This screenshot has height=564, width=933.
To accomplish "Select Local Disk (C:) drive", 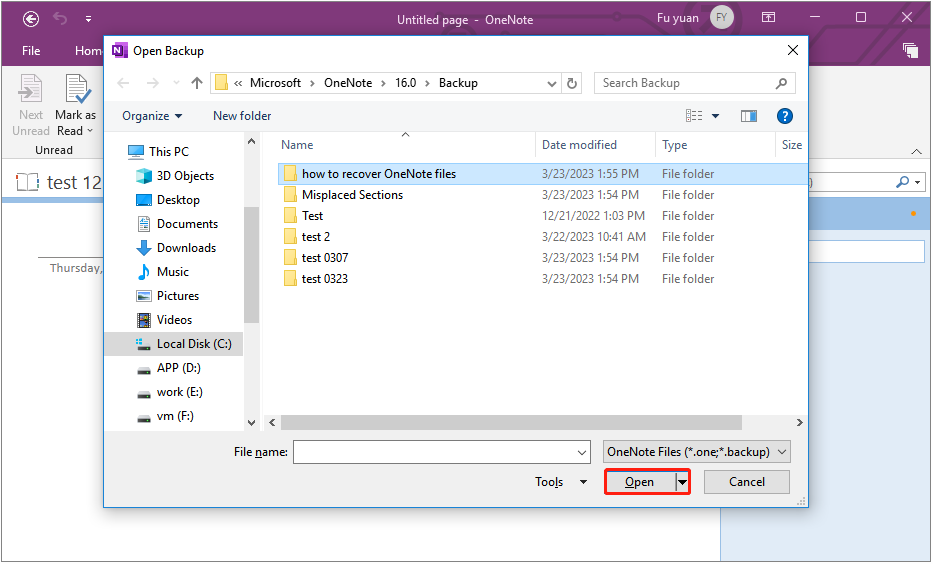I will pyautogui.click(x=174, y=344).
